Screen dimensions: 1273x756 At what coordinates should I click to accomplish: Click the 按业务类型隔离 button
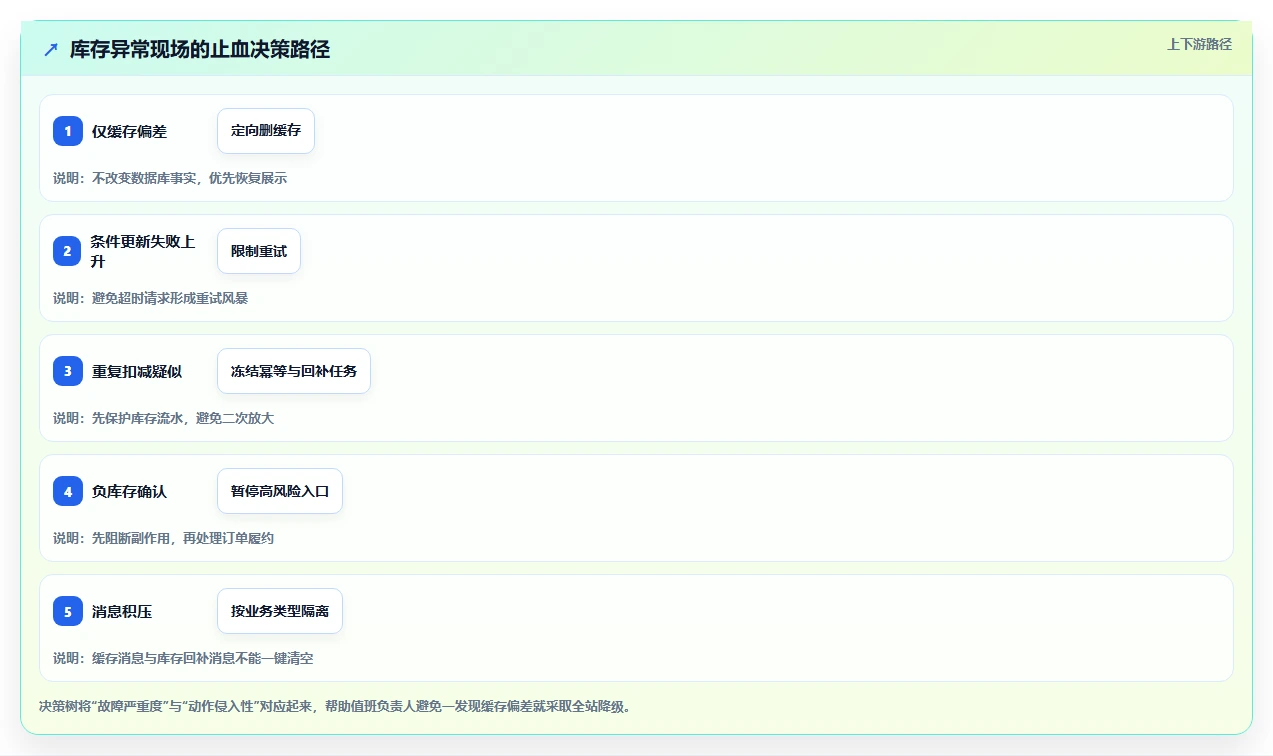click(x=280, y=611)
